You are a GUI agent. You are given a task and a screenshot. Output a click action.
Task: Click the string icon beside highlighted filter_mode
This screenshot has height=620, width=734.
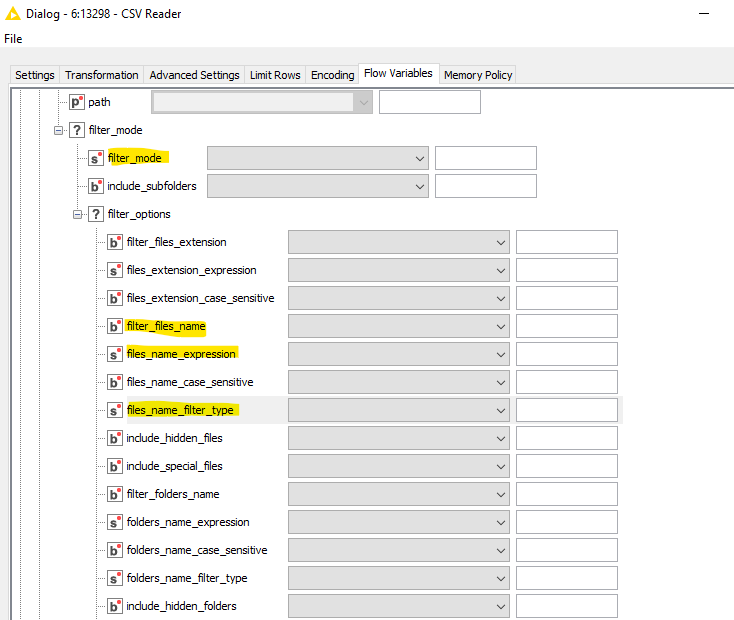tap(96, 158)
